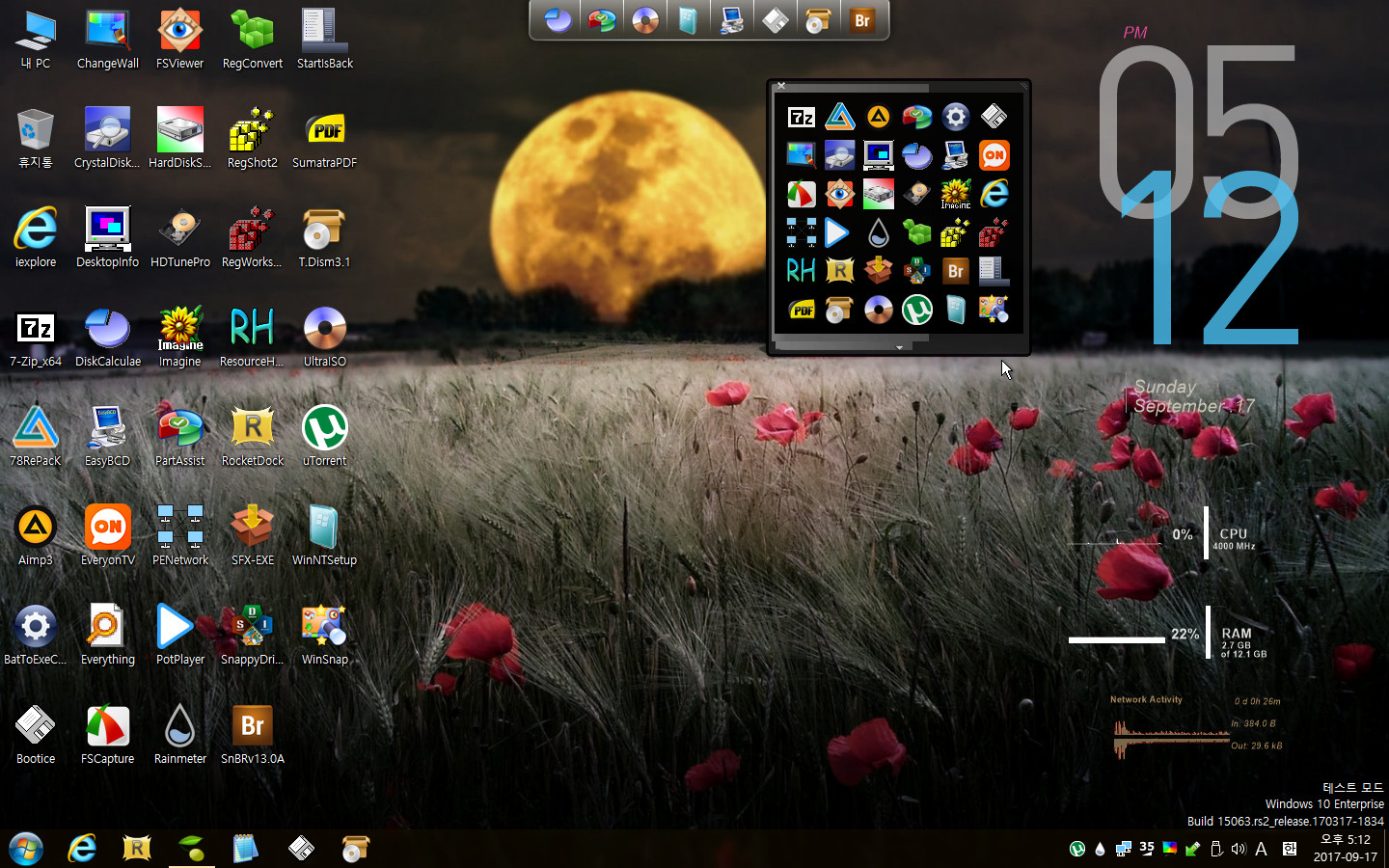Image resolution: width=1389 pixels, height=868 pixels.
Task: Open the ResourceH... desktop shortcut
Action: 253,338
